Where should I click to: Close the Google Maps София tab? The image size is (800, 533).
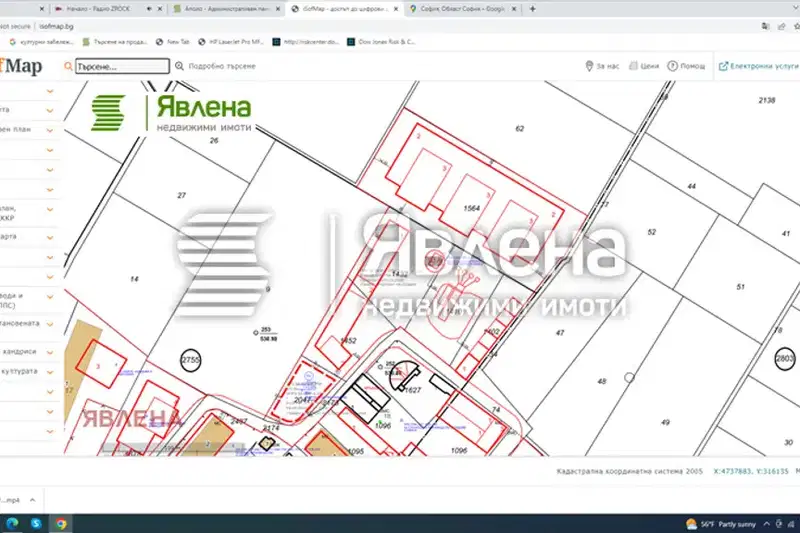pyautogui.click(x=514, y=9)
